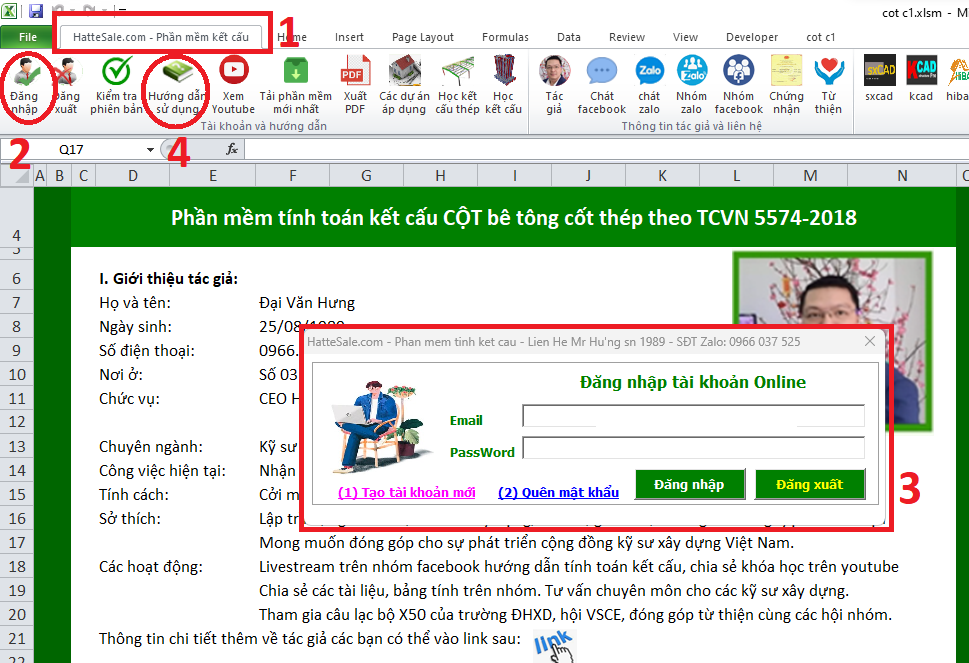Open Chat facebook icon
Viewport: 969px width, 663px height.
coord(602,85)
